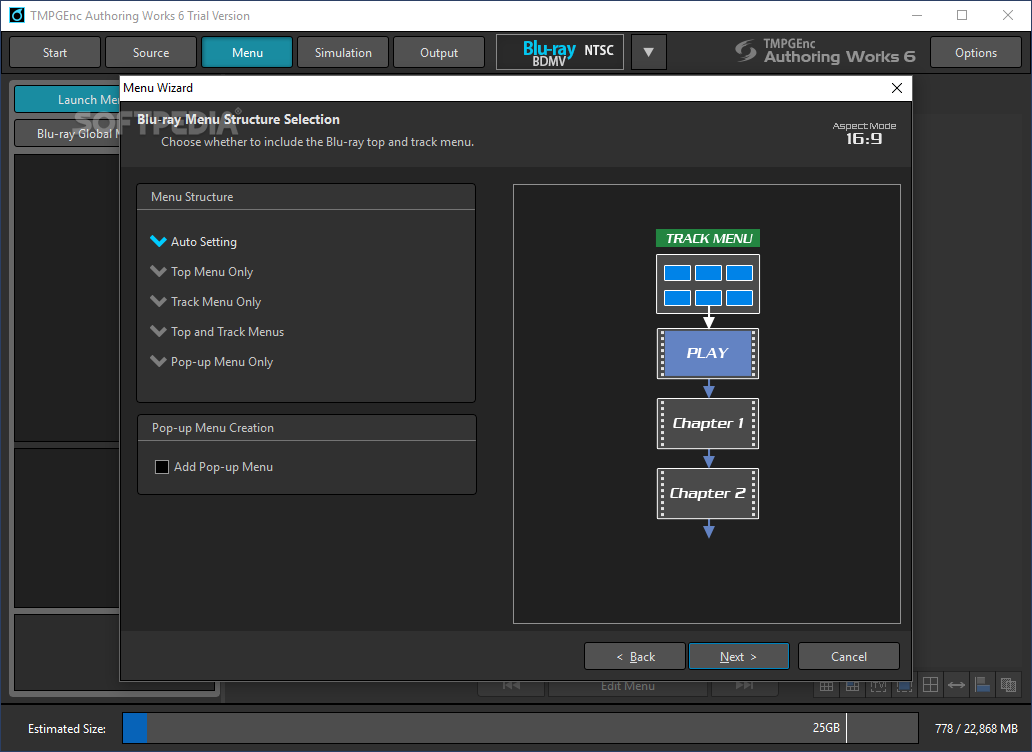1032x752 pixels.
Task: Click the four-pane grid icon
Action: point(930,685)
